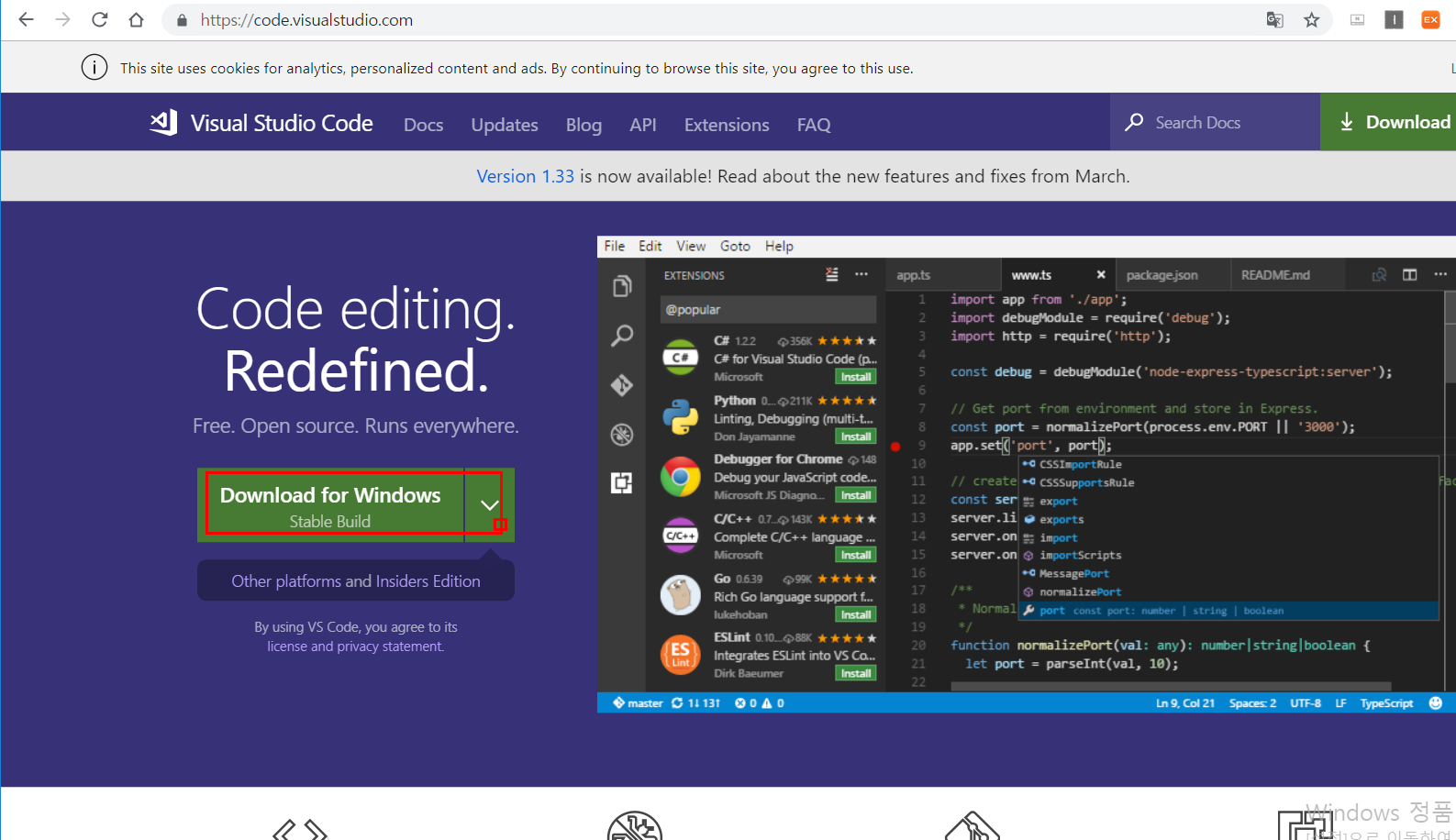Open the translate page icon in address bar
The width and height of the screenshot is (1456, 840).
click(x=1274, y=19)
